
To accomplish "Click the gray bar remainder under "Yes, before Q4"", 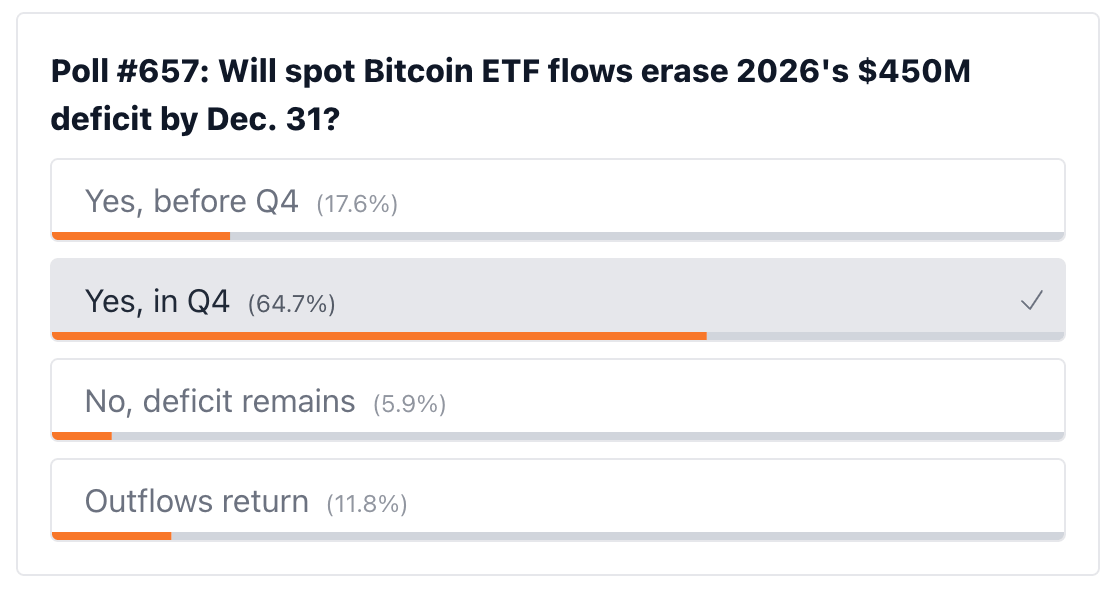I will tap(647, 236).
